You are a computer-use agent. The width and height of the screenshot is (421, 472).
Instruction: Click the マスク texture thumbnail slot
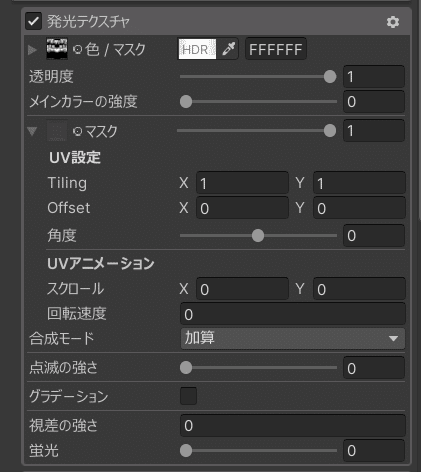57,131
